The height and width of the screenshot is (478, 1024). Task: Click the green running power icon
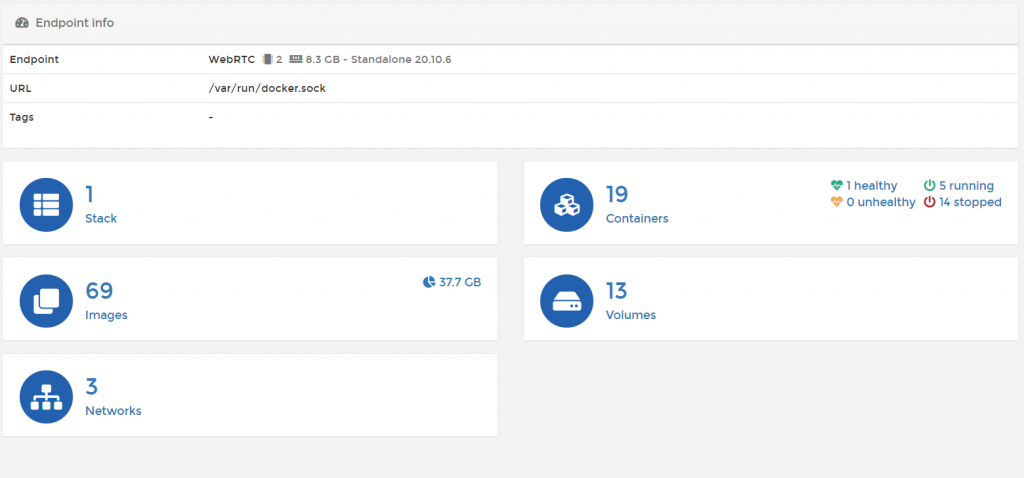(929, 186)
